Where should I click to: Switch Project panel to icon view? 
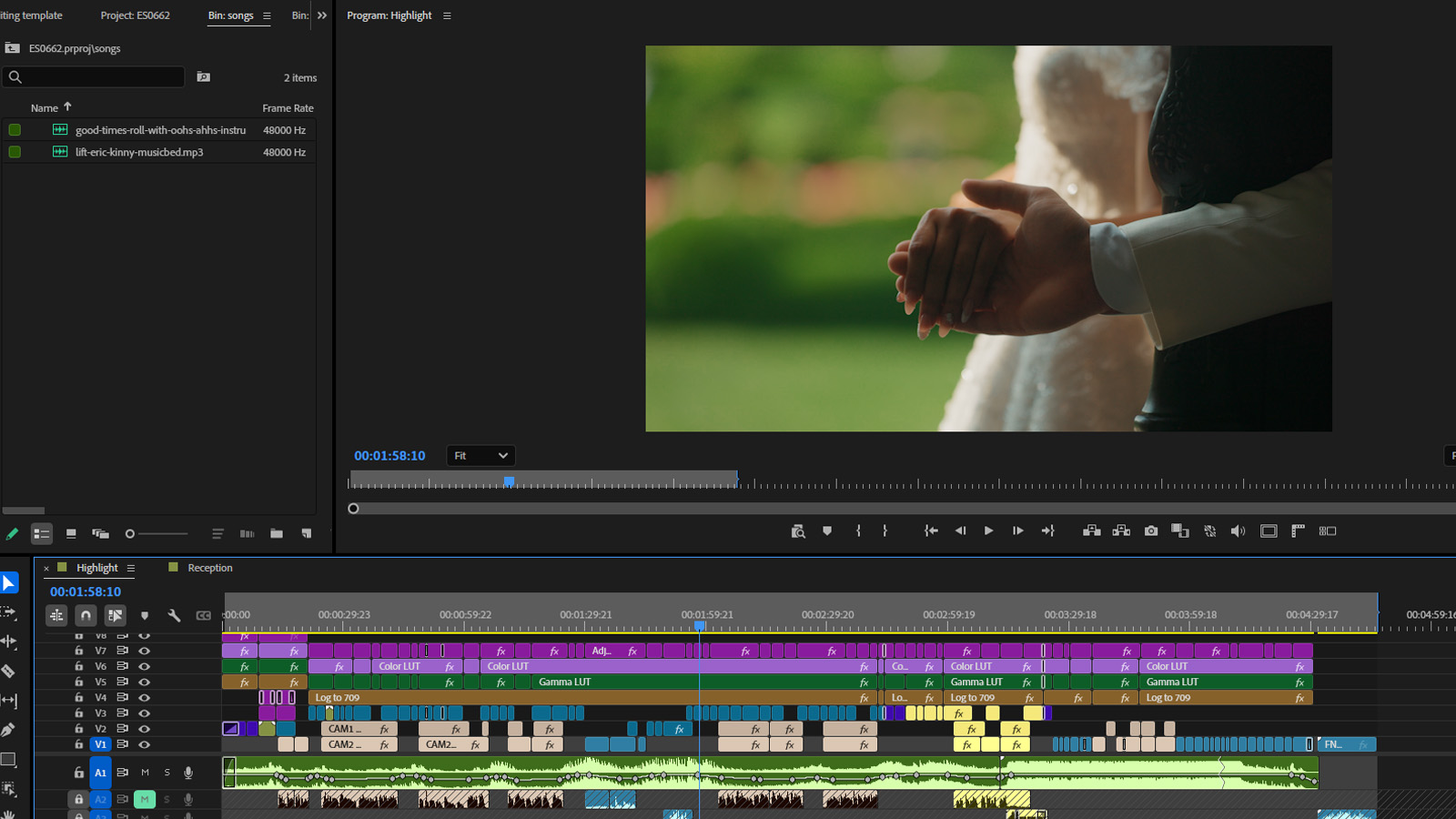(x=71, y=534)
